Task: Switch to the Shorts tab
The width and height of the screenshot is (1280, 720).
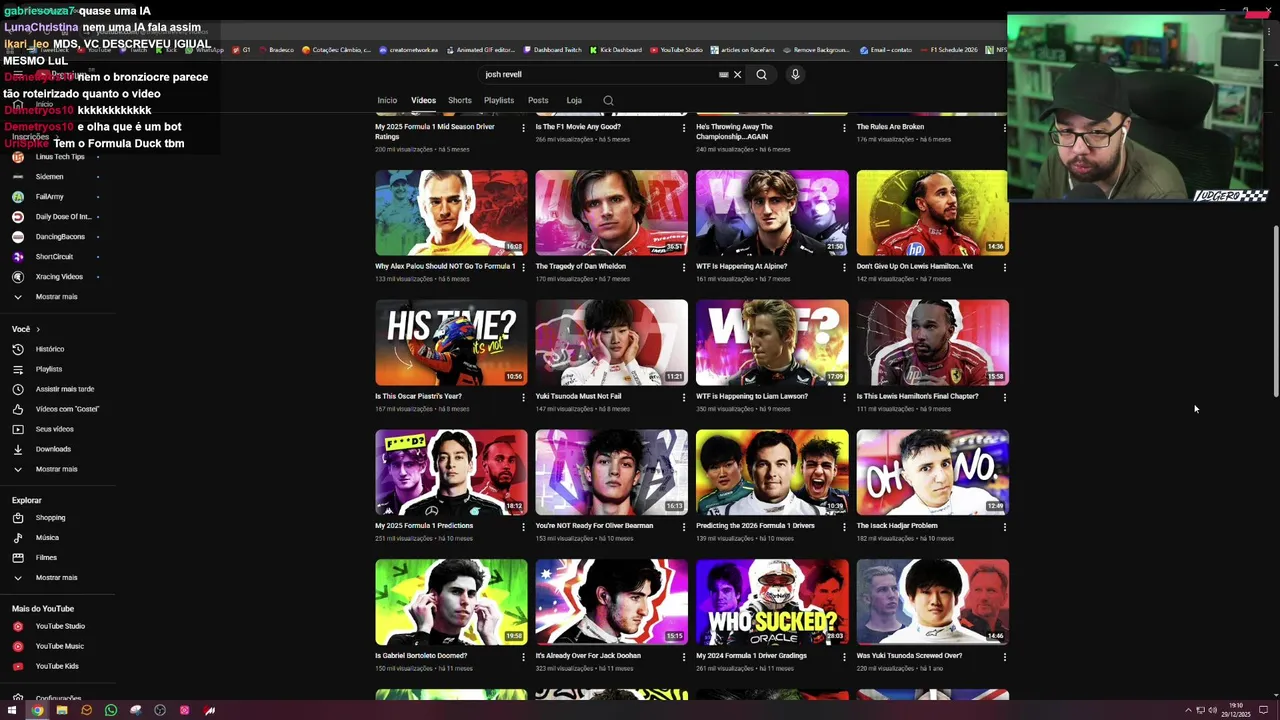Action: click(x=460, y=100)
